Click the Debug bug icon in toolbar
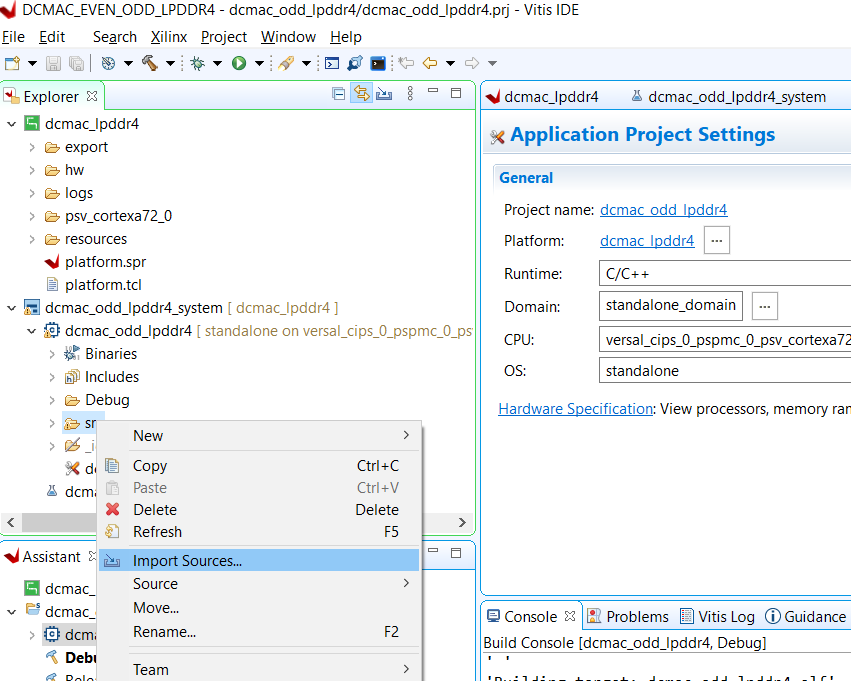 pos(198,63)
